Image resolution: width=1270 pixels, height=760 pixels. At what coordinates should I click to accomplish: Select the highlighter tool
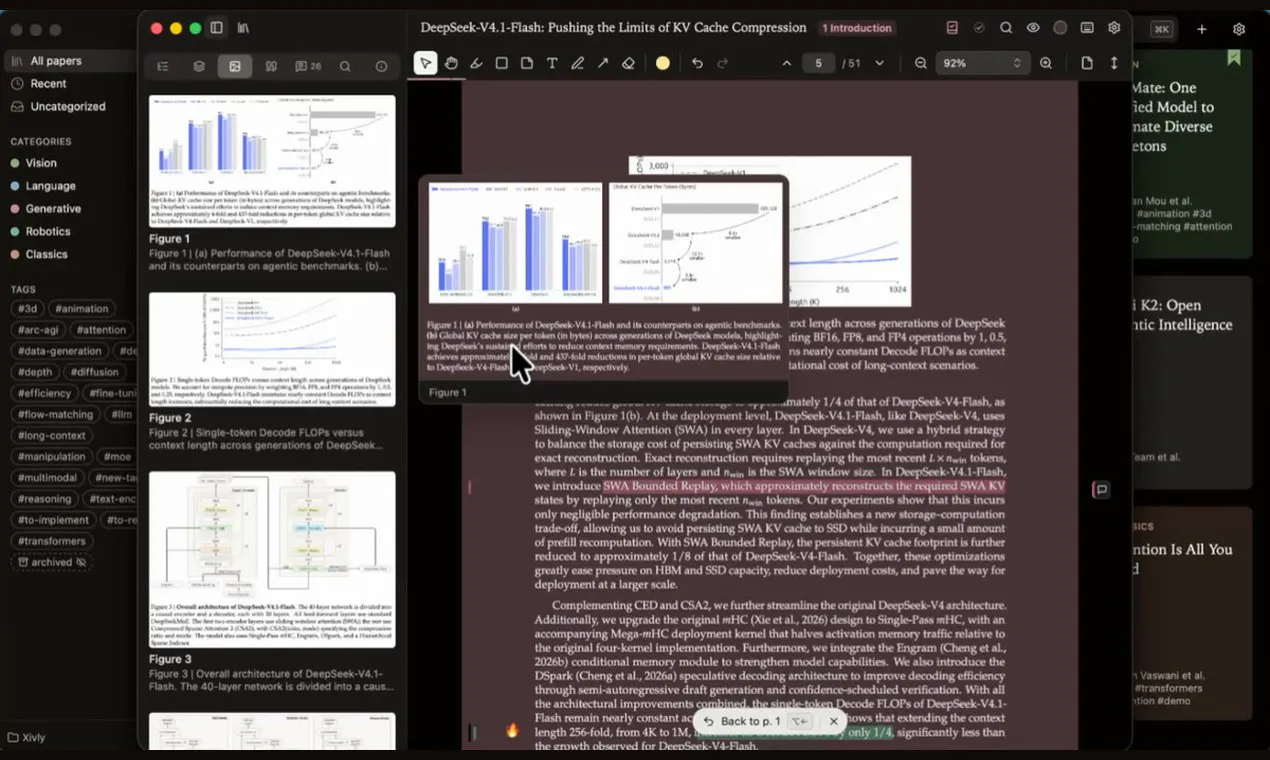(x=476, y=63)
